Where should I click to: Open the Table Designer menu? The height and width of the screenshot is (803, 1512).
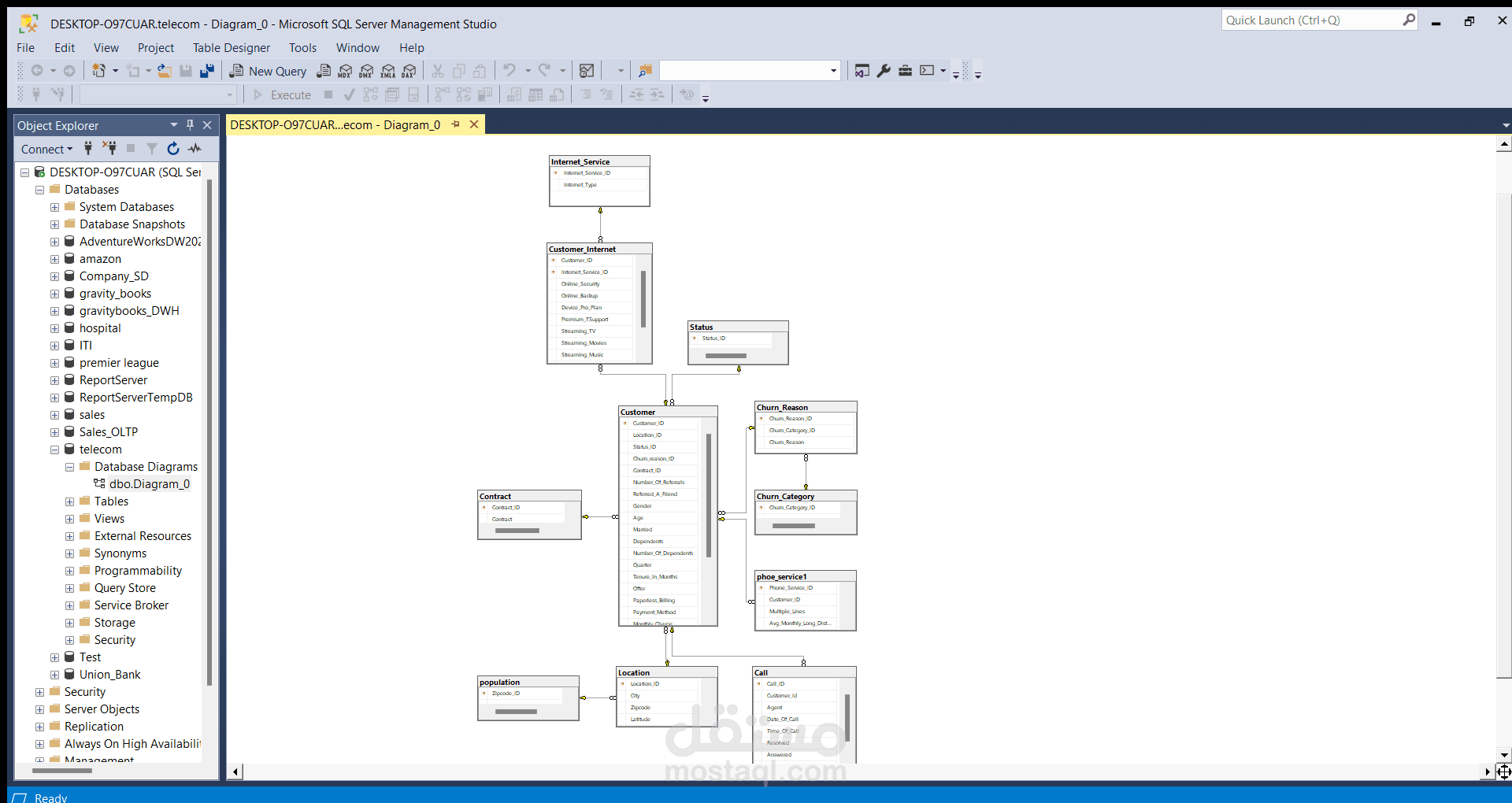click(x=232, y=48)
